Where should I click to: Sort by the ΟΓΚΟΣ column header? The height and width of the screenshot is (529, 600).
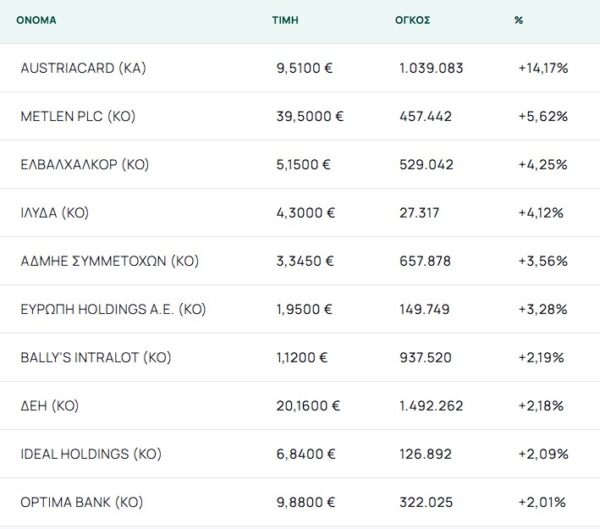[x=412, y=20]
